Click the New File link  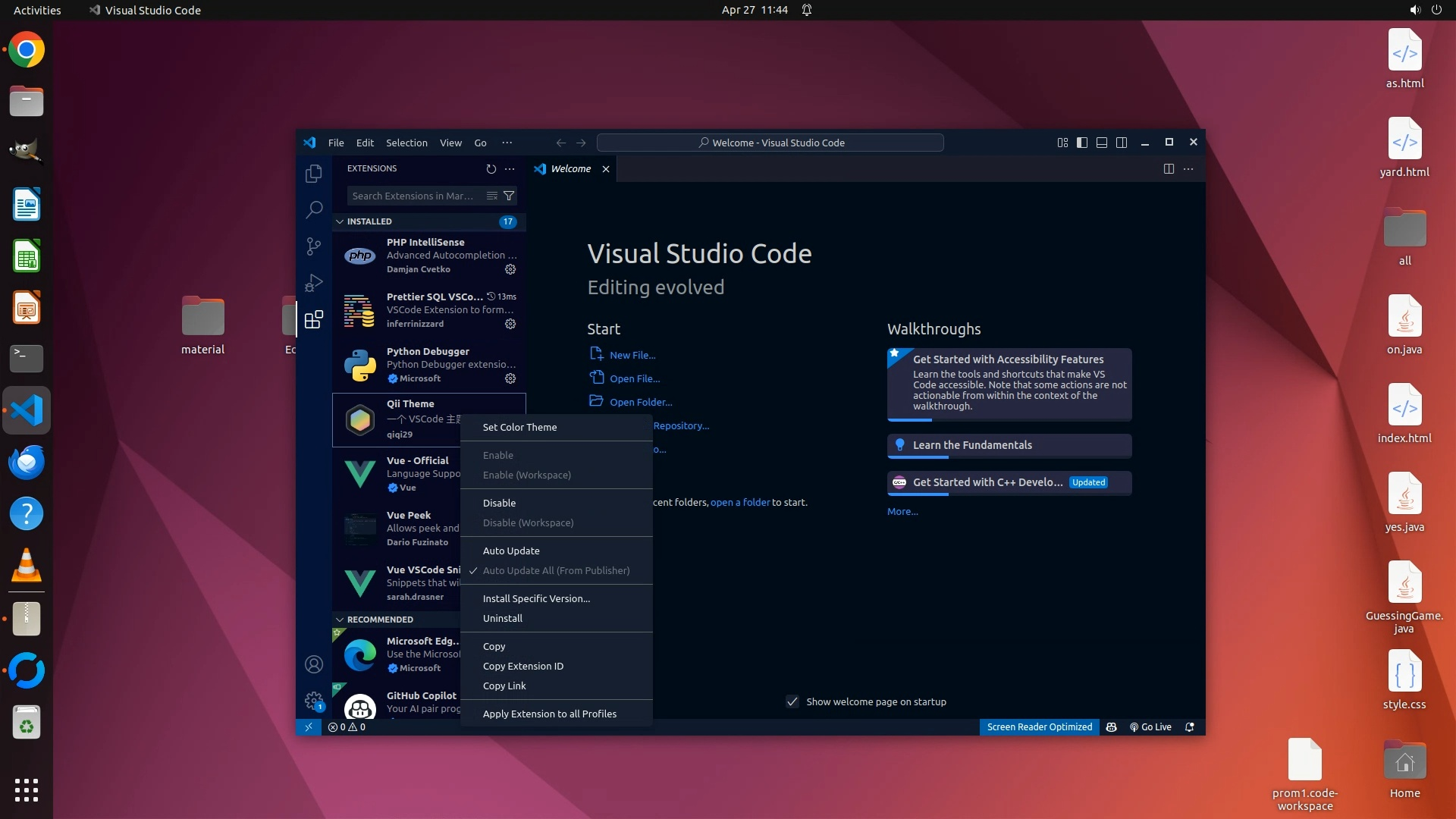click(x=632, y=355)
